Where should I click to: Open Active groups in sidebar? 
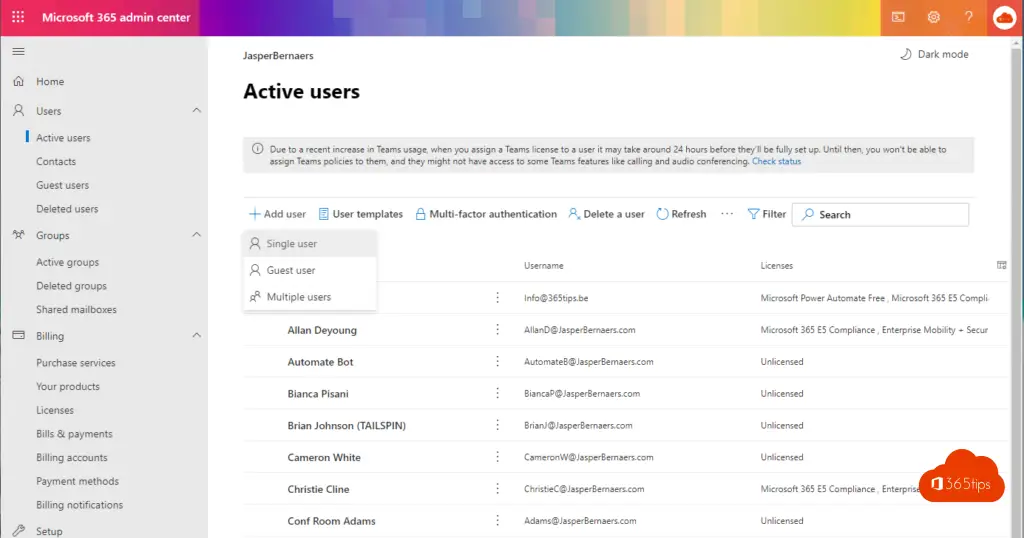coord(68,262)
